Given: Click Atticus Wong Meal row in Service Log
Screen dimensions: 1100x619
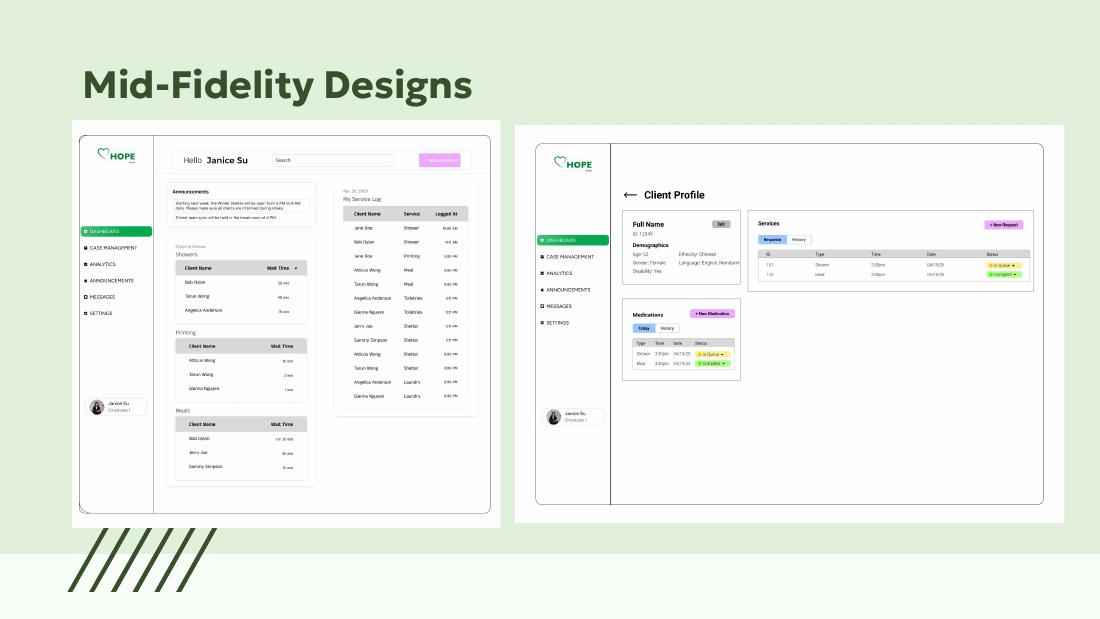Looking at the screenshot, I should coord(405,270).
